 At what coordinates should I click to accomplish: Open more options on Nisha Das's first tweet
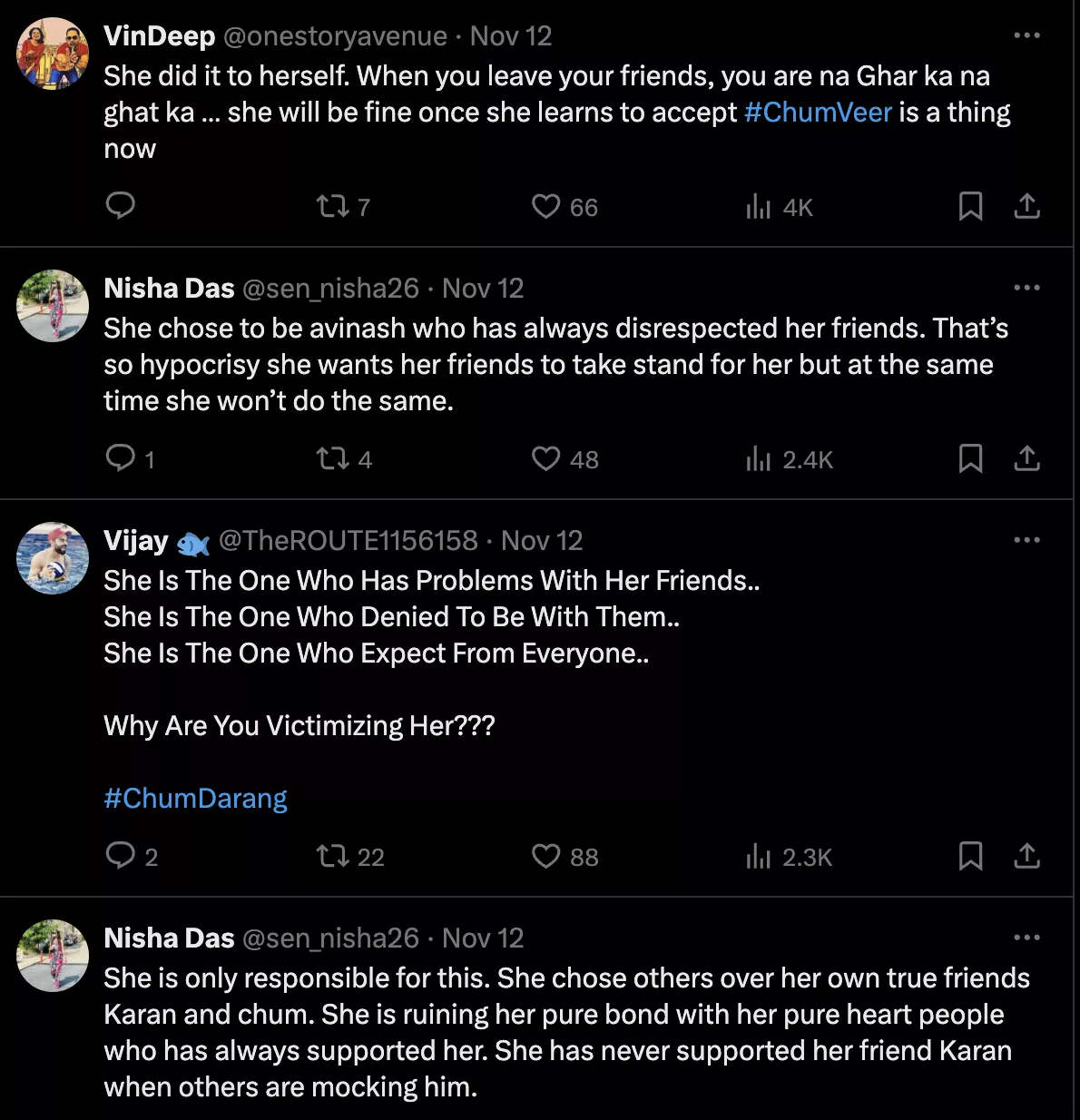1026,288
